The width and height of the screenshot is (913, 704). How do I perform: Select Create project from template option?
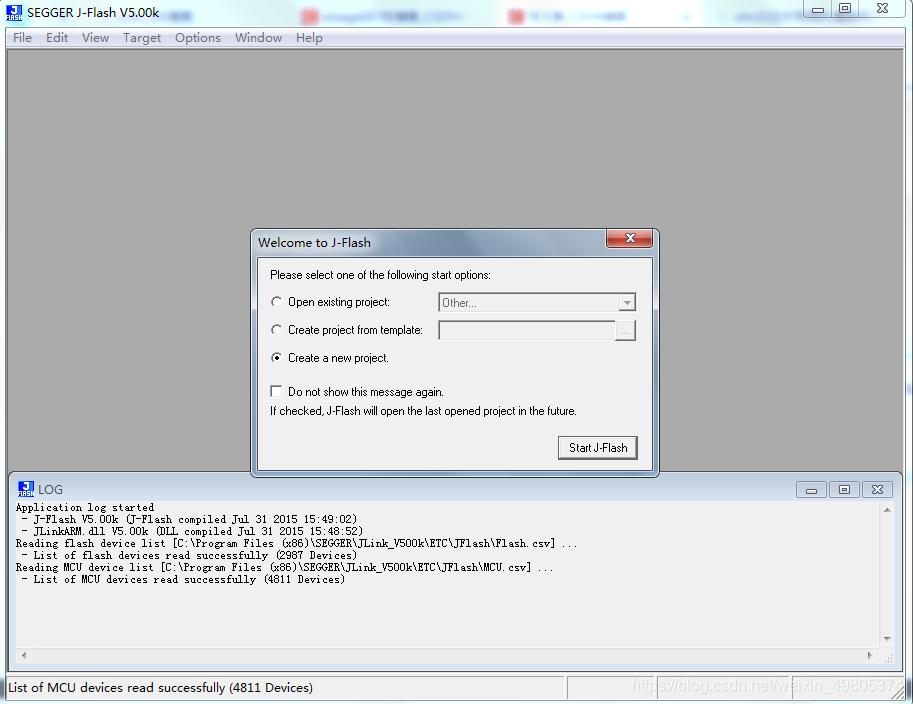[x=277, y=330]
